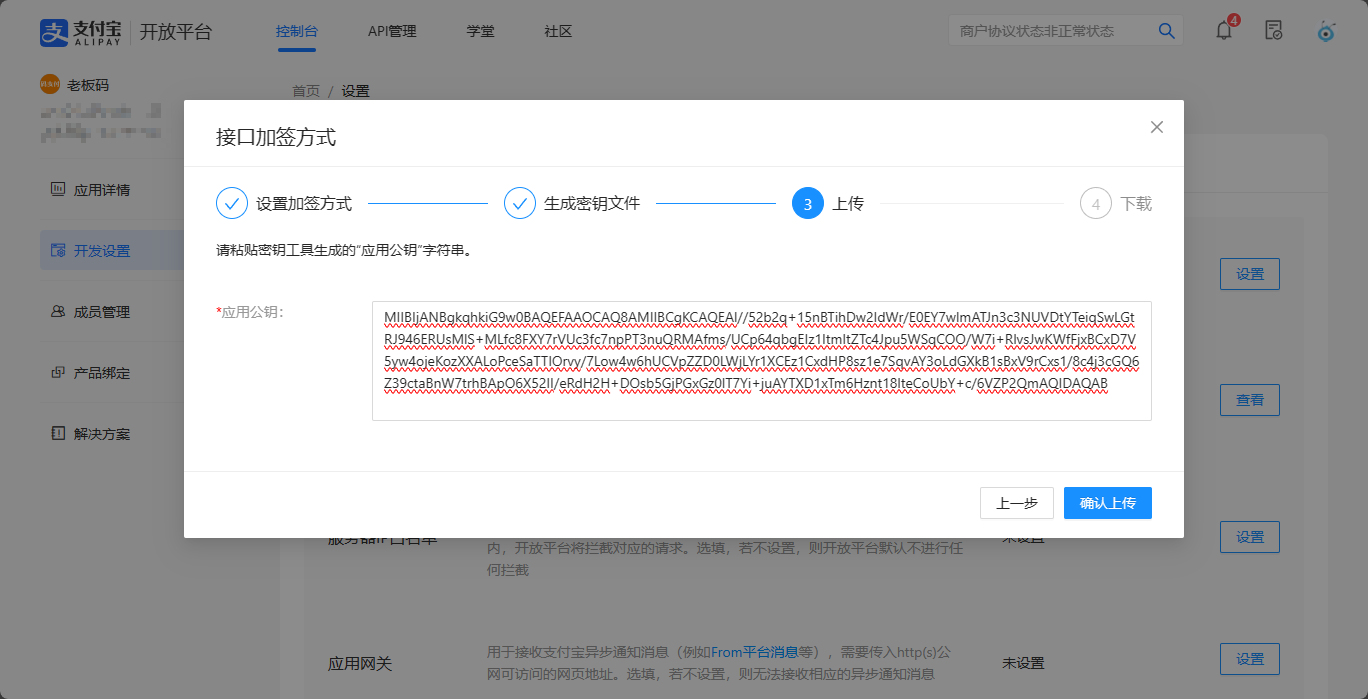Click the user avatar icon top right
This screenshot has width=1368, height=699.
[1325, 31]
